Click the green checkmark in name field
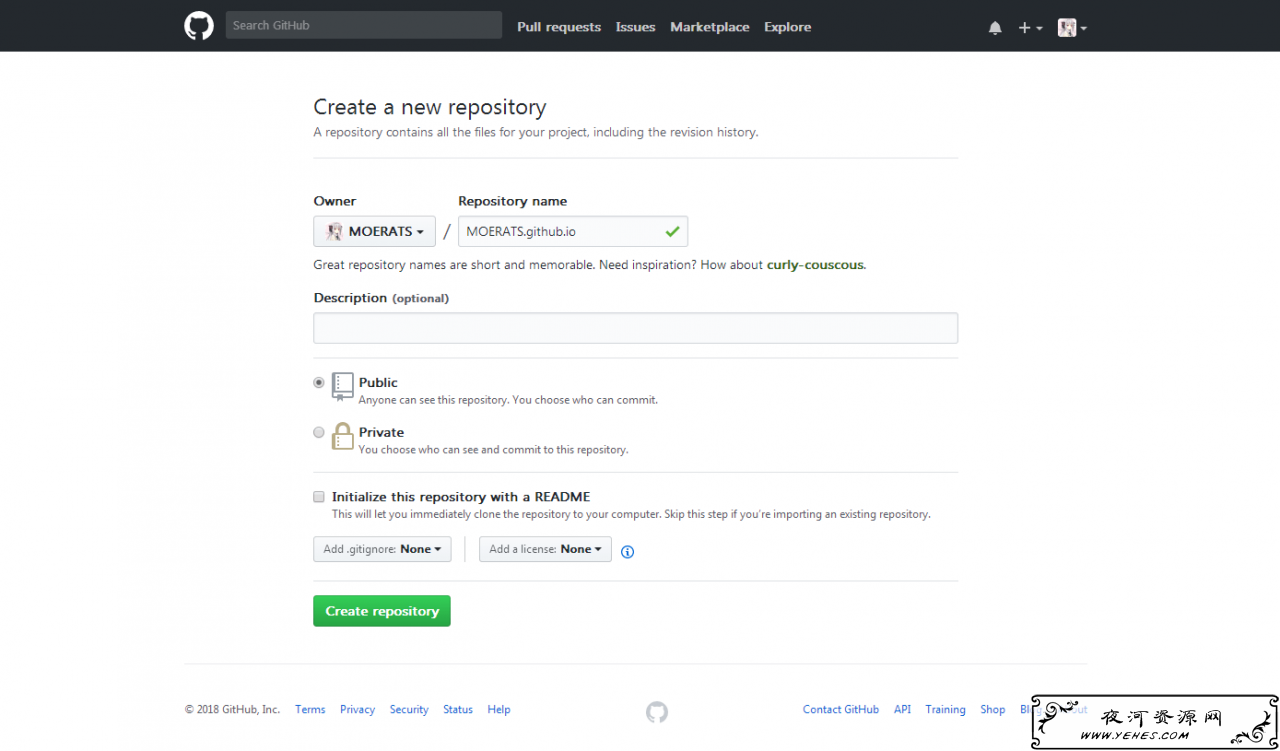 672,231
